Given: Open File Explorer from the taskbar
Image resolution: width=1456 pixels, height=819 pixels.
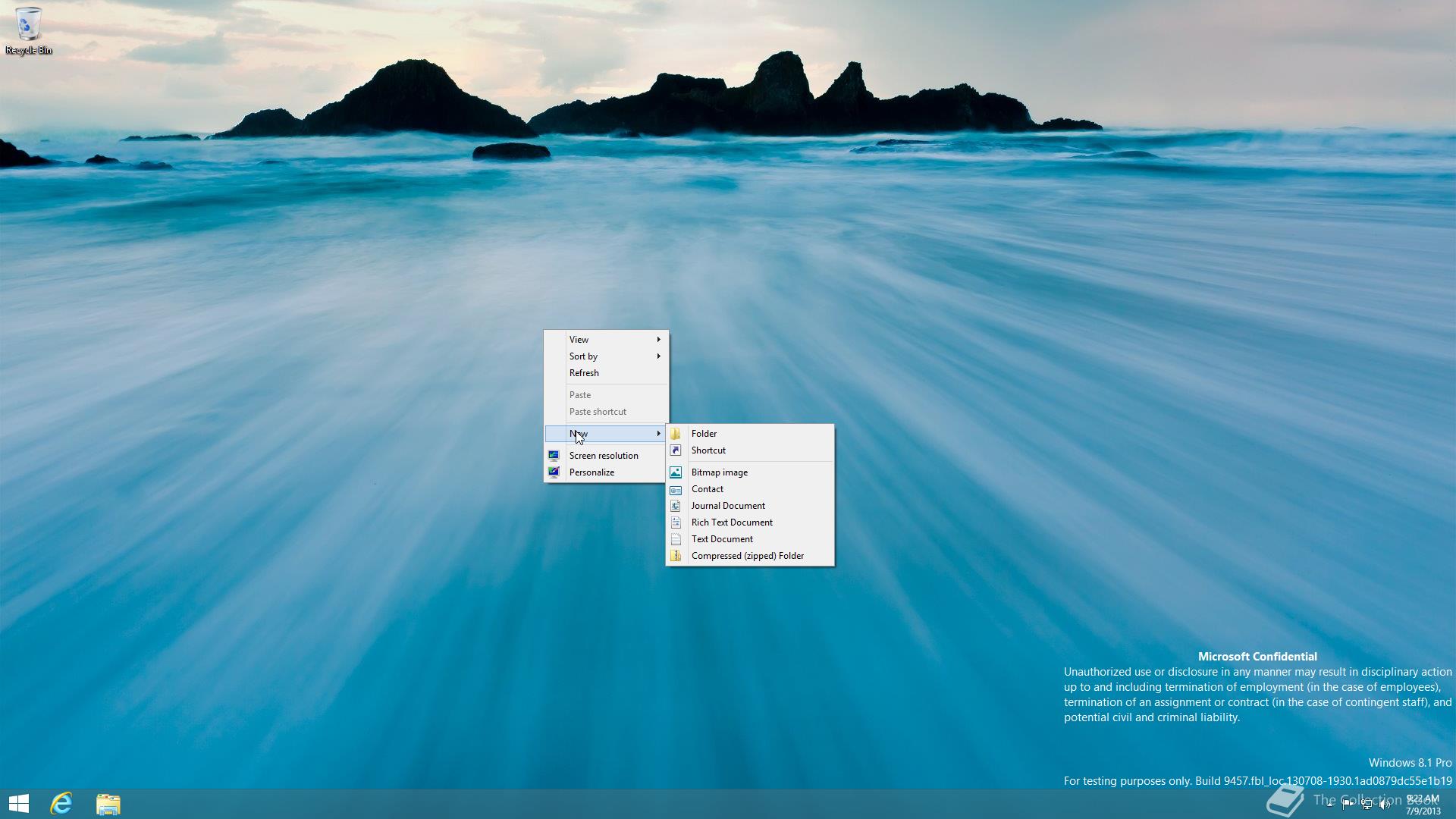Looking at the screenshot, I should tap(108, 804).
